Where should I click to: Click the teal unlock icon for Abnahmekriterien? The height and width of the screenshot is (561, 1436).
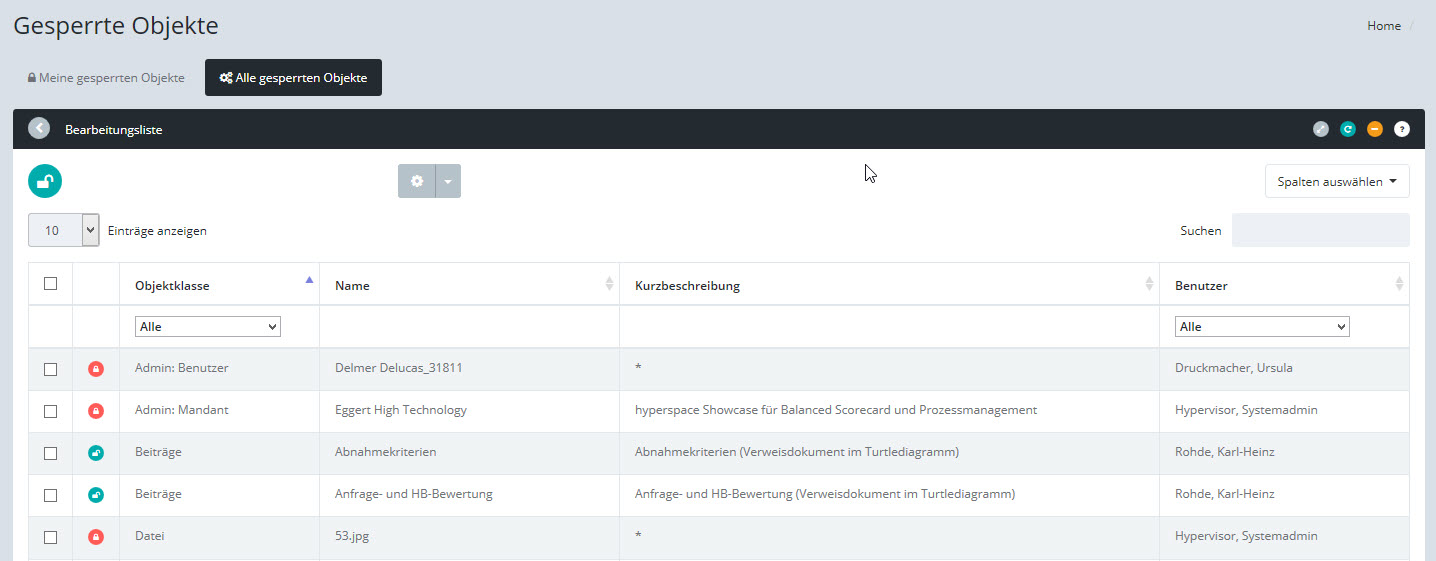pyautogui.click(x=96, y=453)
